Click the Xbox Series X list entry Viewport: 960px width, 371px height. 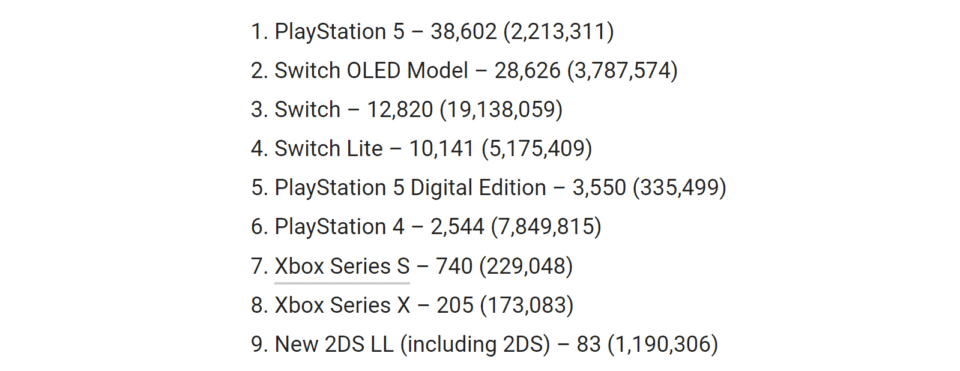click(412, 305)
